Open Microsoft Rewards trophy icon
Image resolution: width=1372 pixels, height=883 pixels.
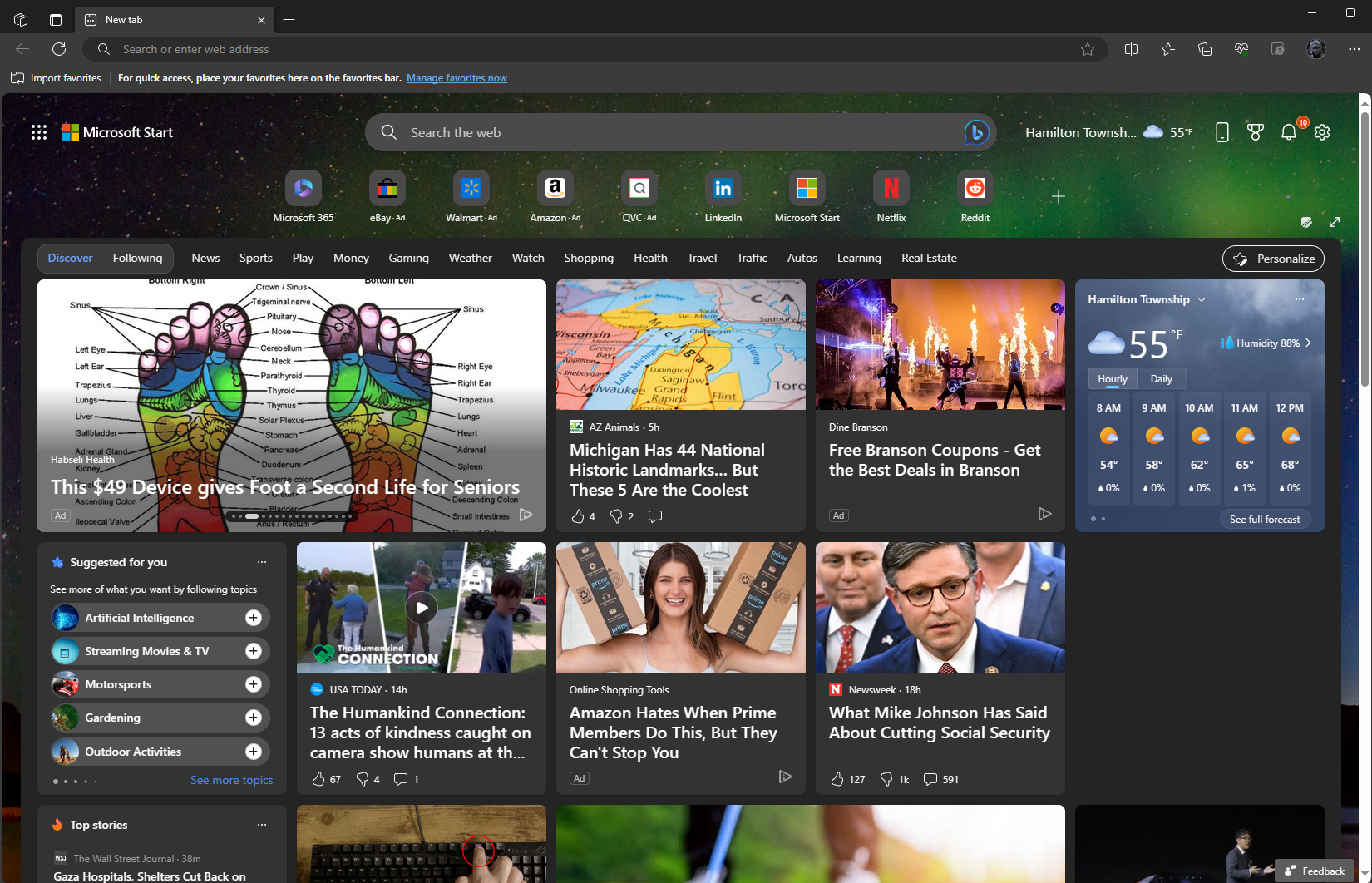pyautogui.click(x=1256, y=132)
